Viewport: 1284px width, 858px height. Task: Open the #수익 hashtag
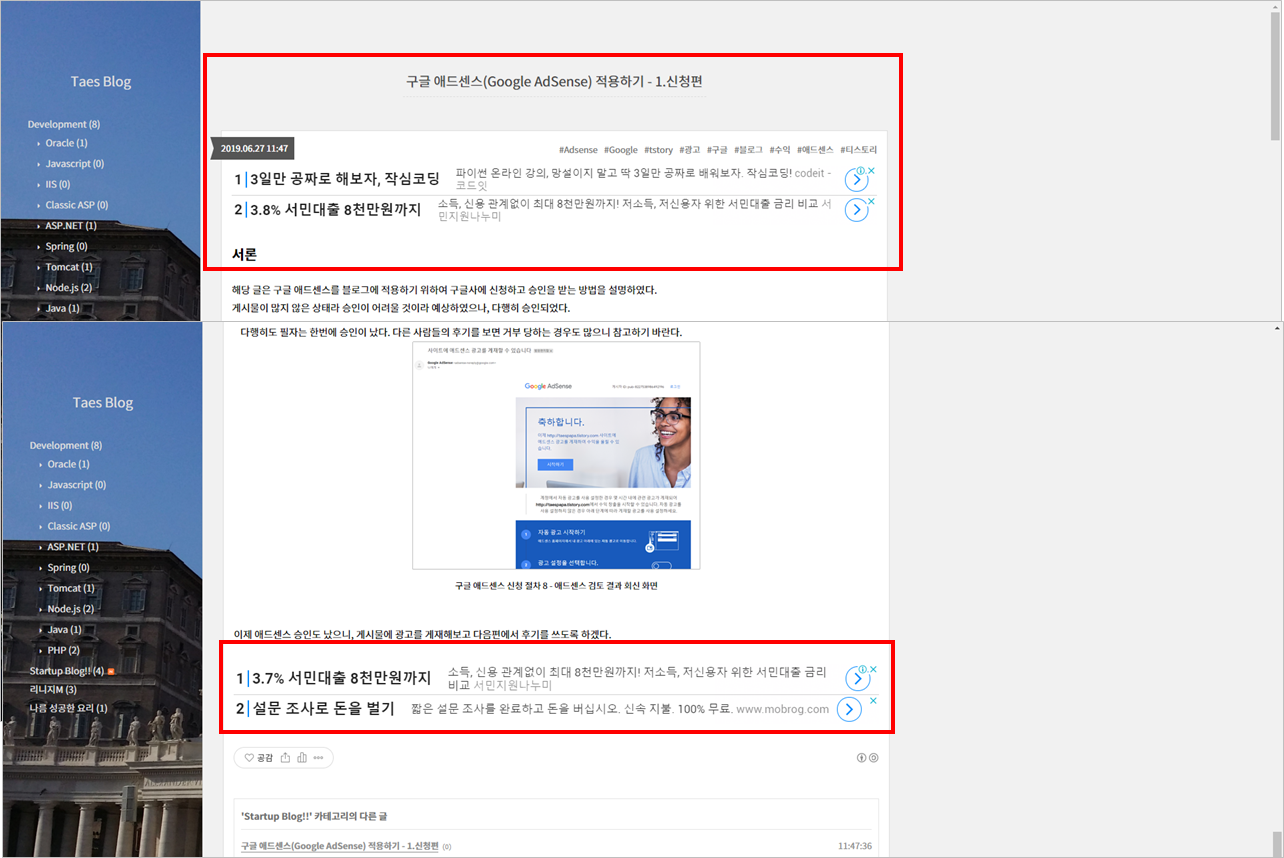(x=780, y=150)
